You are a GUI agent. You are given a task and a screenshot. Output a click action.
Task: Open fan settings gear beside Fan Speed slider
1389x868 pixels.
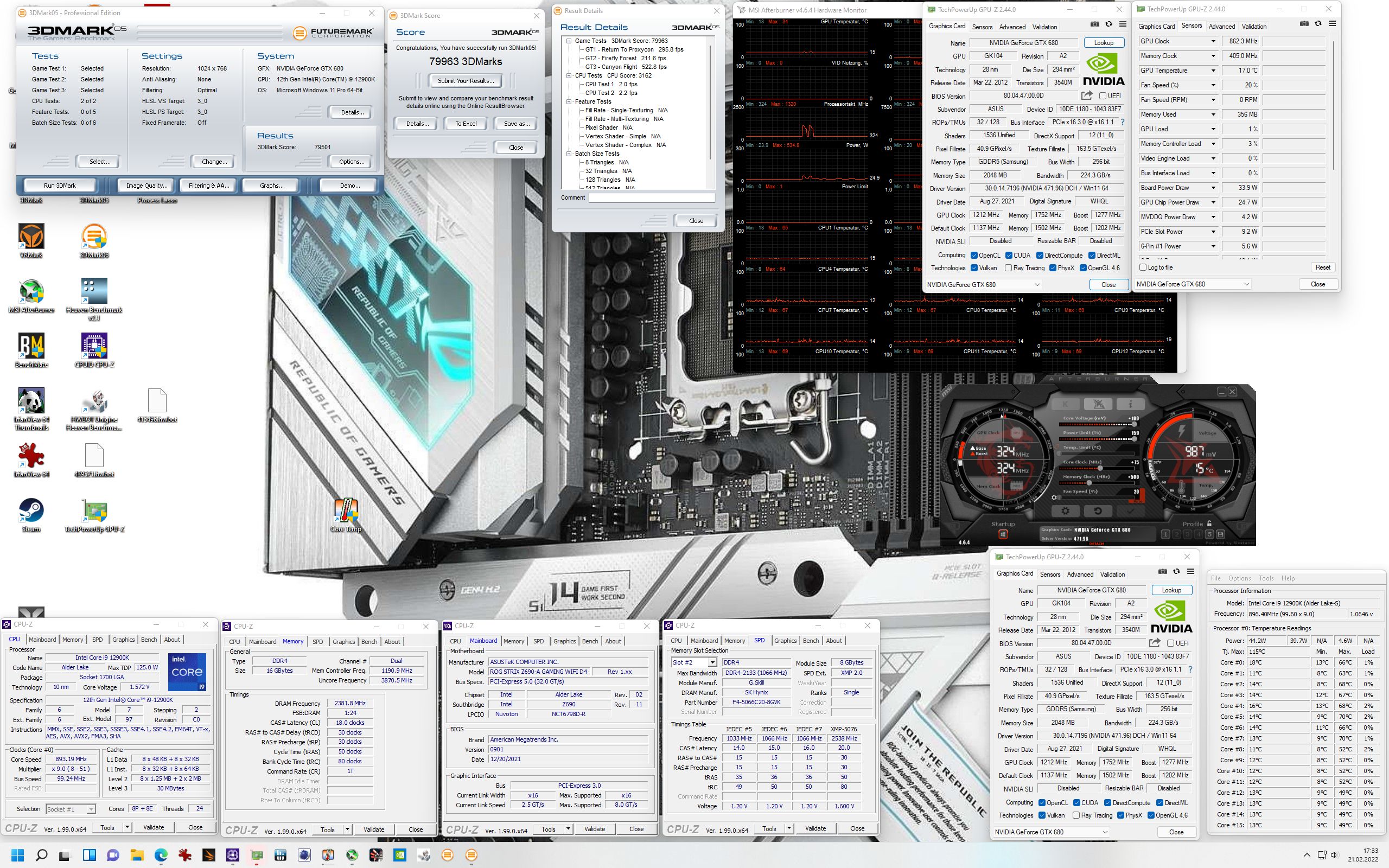[1053, 497]
